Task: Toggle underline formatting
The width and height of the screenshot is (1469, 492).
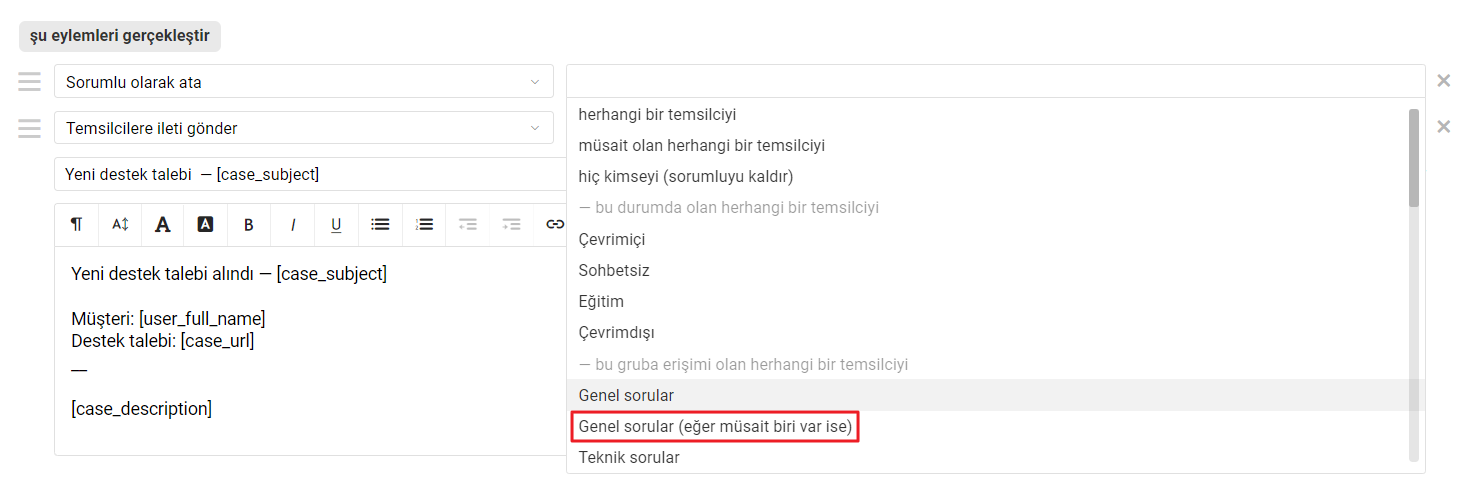Action: click(x=336, y=225)
